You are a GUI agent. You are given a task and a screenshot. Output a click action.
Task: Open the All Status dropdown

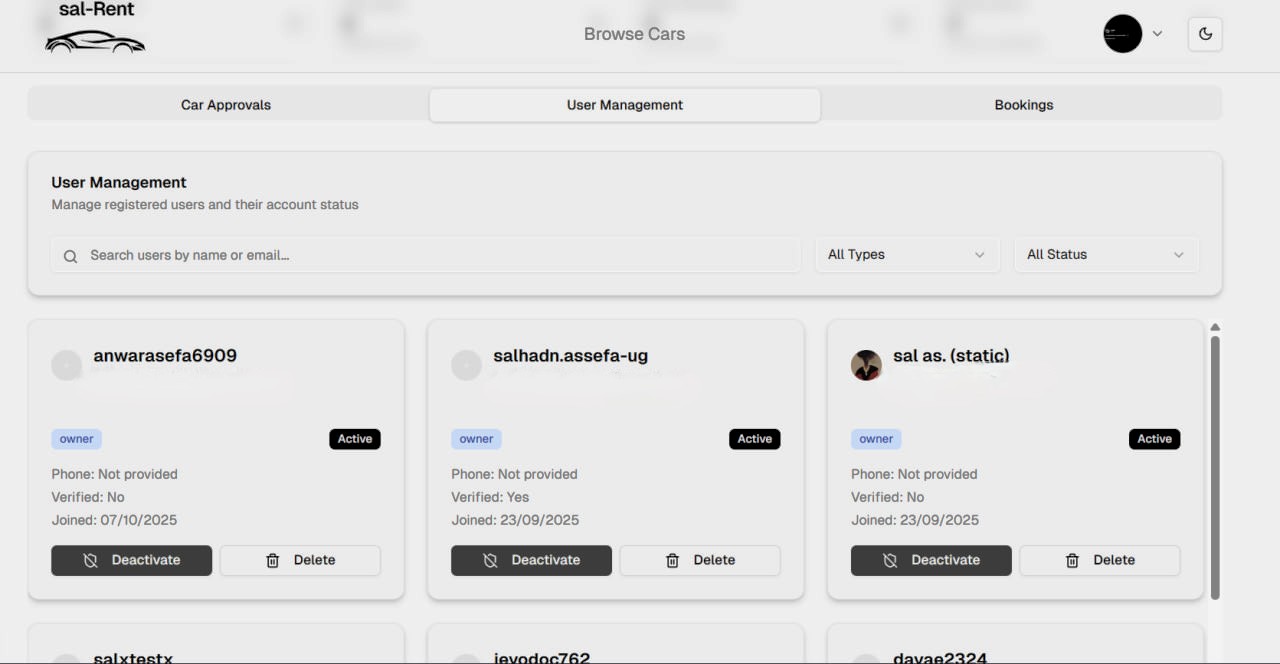[1106, 254]
